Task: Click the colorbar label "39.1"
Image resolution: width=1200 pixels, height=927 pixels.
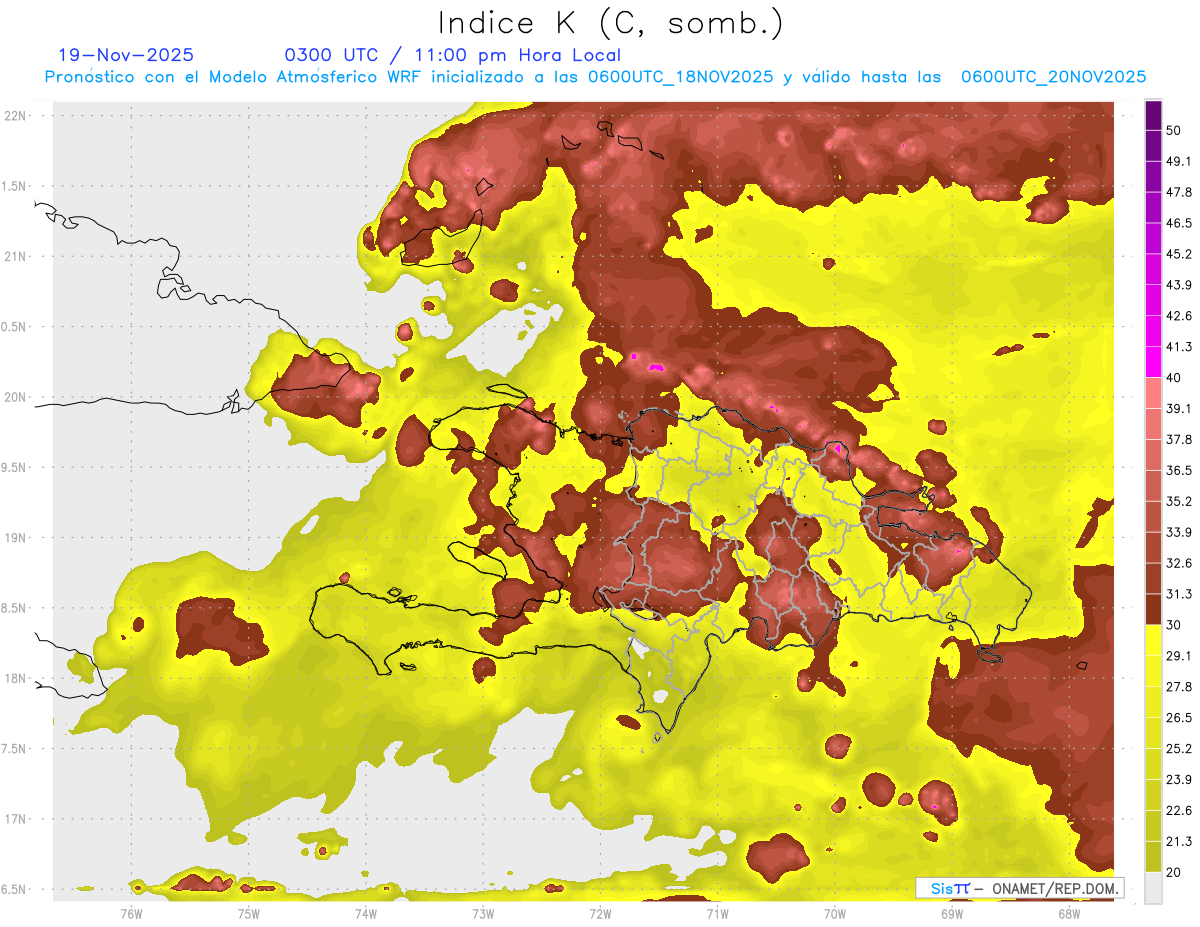Action: click(1179, 408)
